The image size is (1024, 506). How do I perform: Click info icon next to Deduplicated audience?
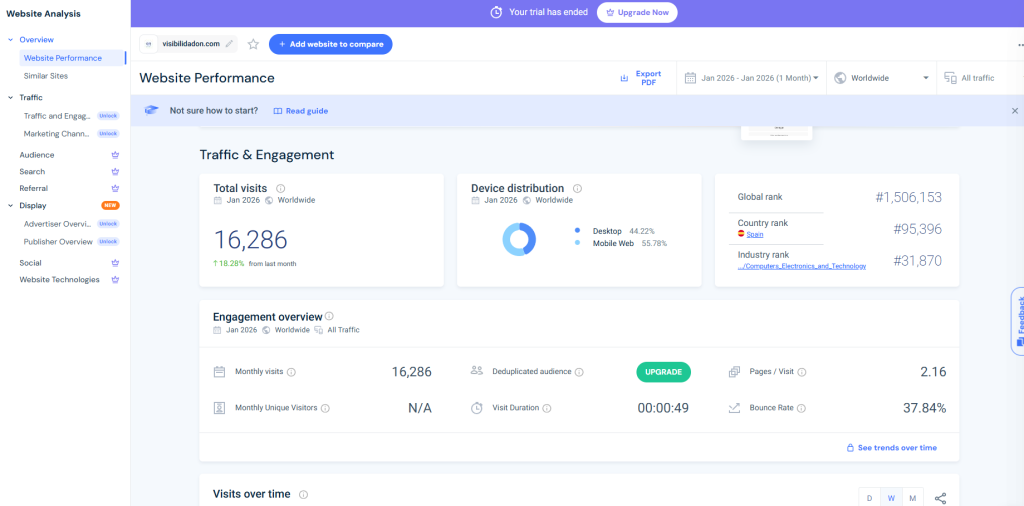579,372
